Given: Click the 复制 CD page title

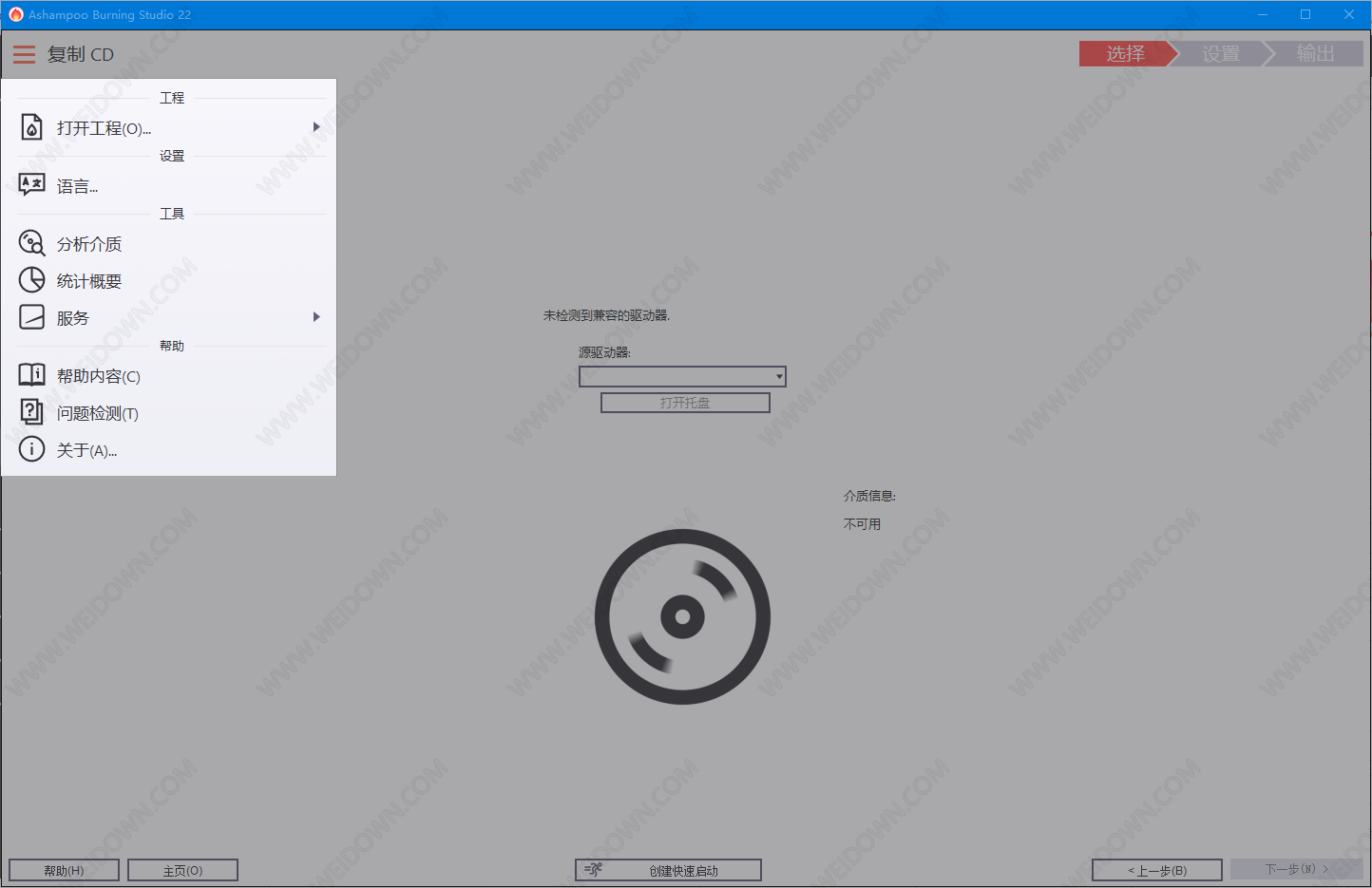Looking at the screenshot, I should point(81,54).
